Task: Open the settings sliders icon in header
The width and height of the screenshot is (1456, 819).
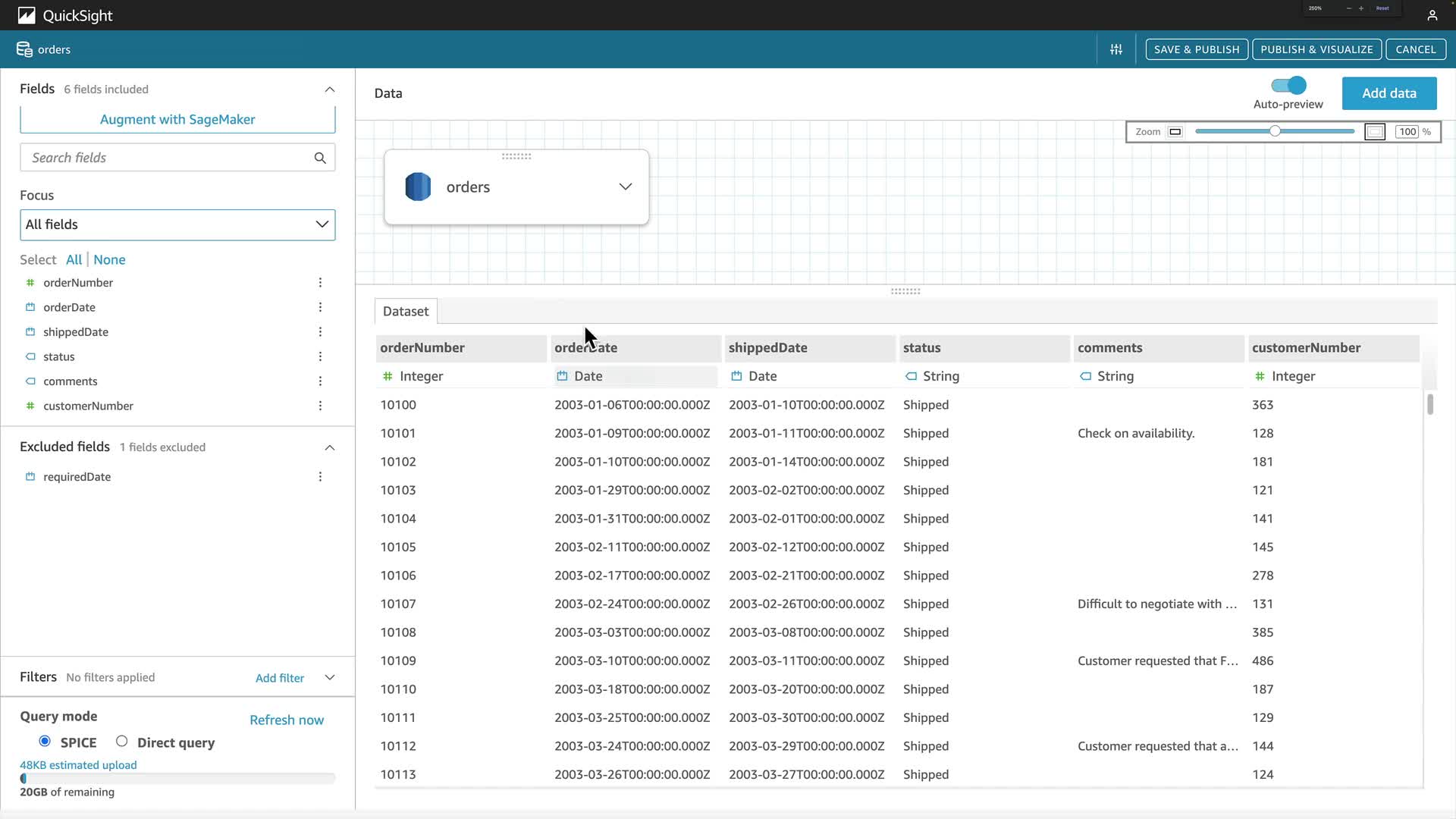Action: click(1116, 49)
